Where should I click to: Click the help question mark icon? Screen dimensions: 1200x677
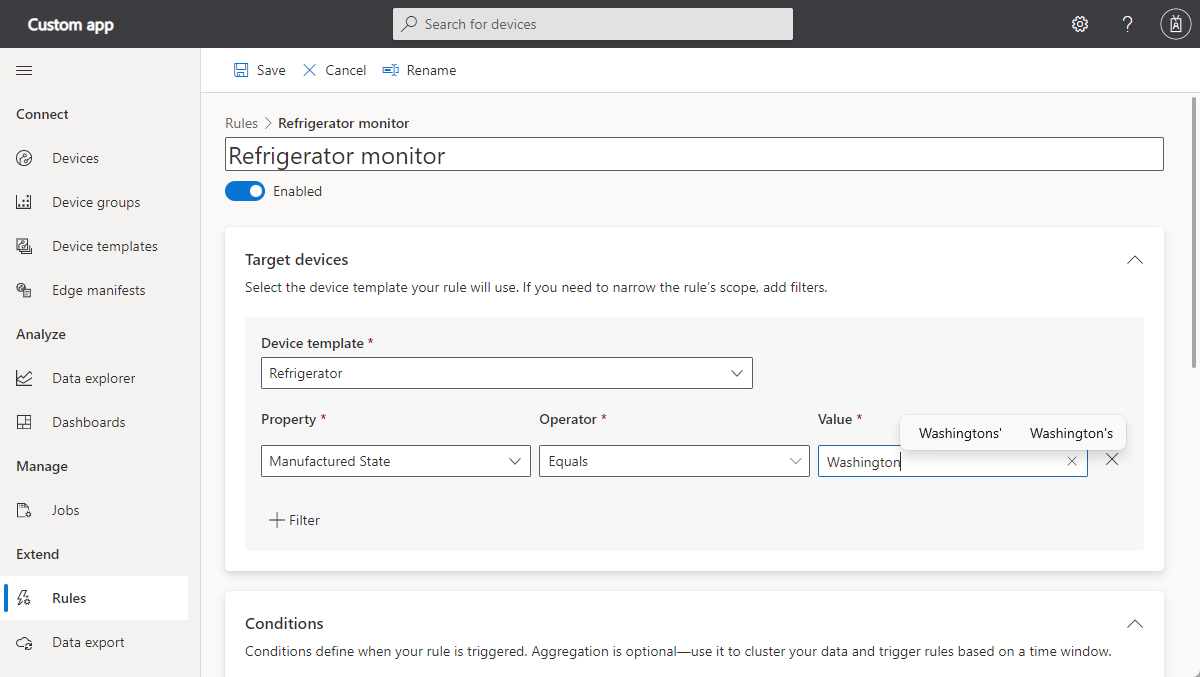(1127, 24)
